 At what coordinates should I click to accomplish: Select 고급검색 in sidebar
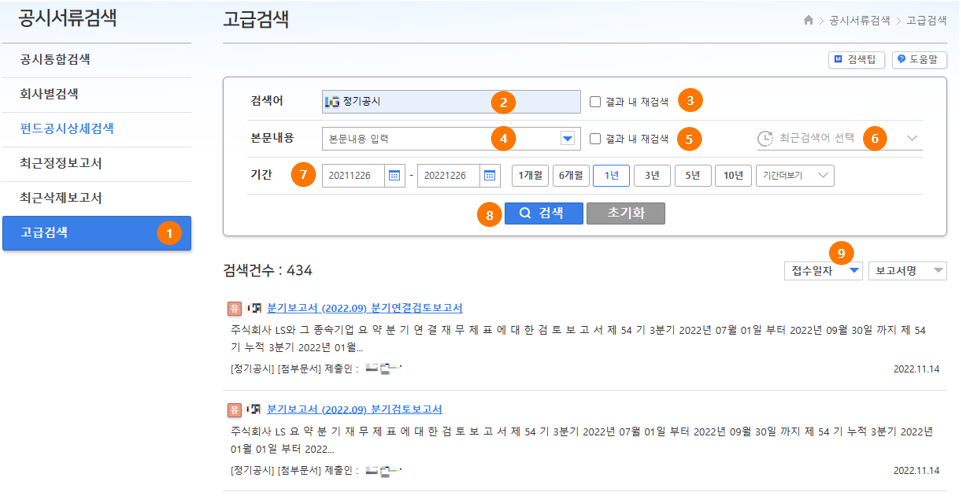click(x=97, y=233)
